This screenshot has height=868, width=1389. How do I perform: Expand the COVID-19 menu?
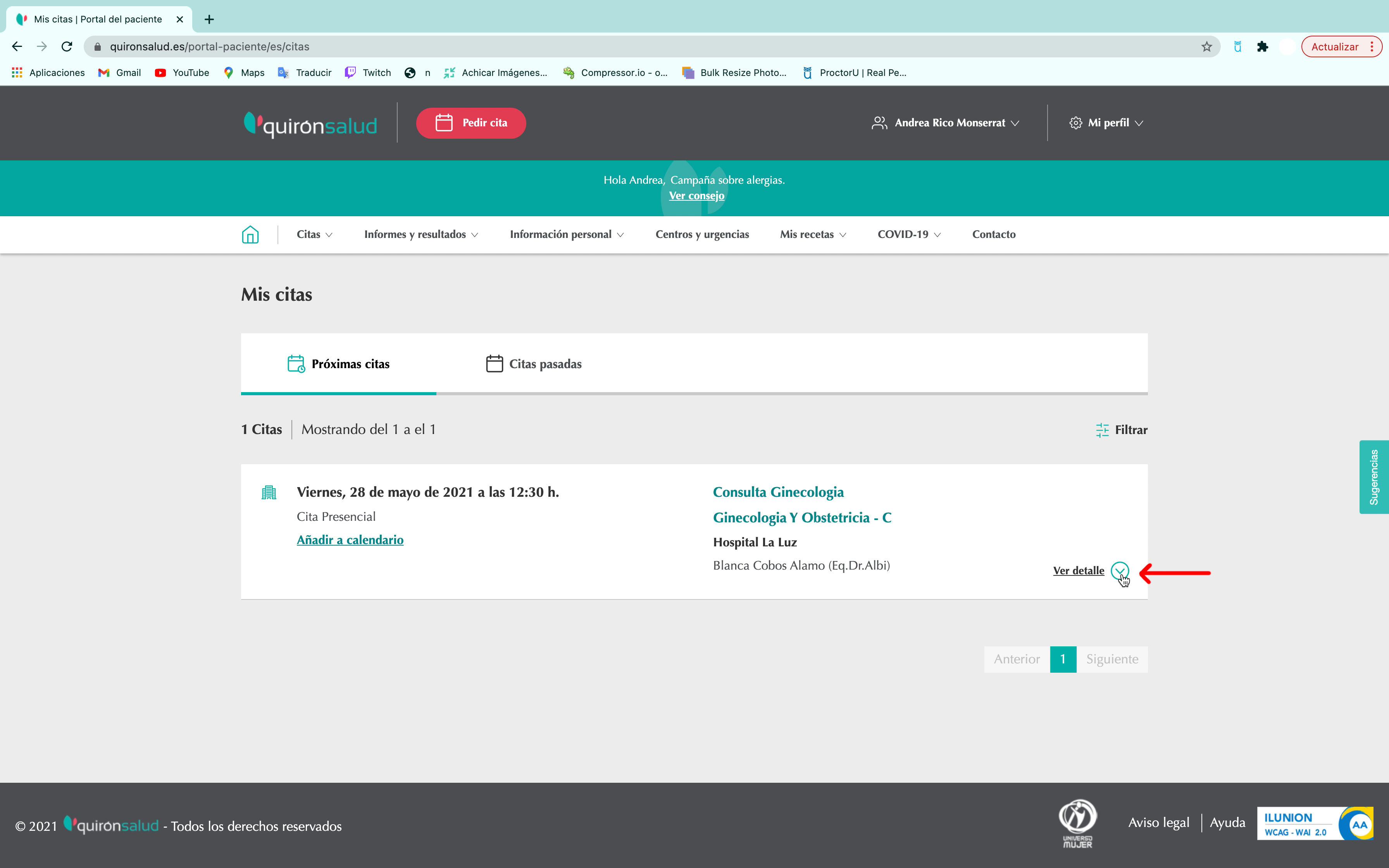click(x=909, y=234)
